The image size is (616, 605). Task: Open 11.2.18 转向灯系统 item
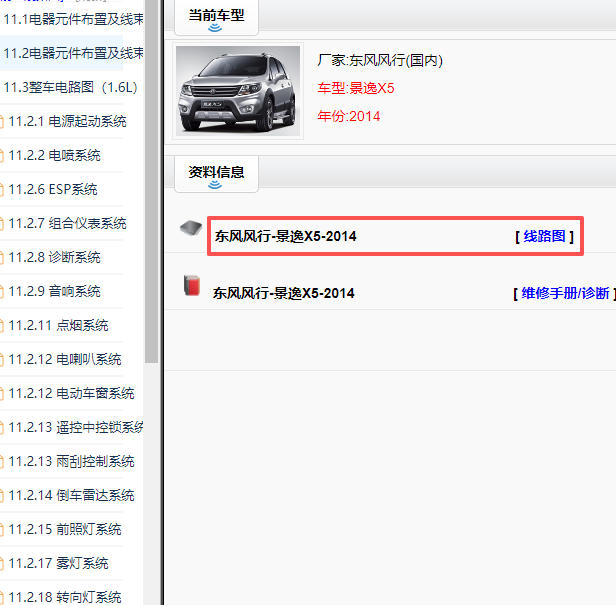click(65, 597)
